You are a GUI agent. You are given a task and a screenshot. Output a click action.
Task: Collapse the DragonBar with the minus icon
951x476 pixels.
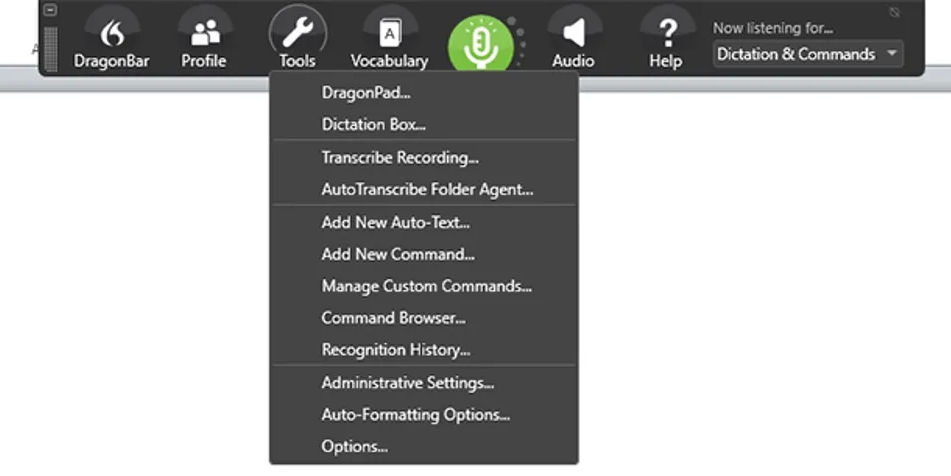click(51, 10)
